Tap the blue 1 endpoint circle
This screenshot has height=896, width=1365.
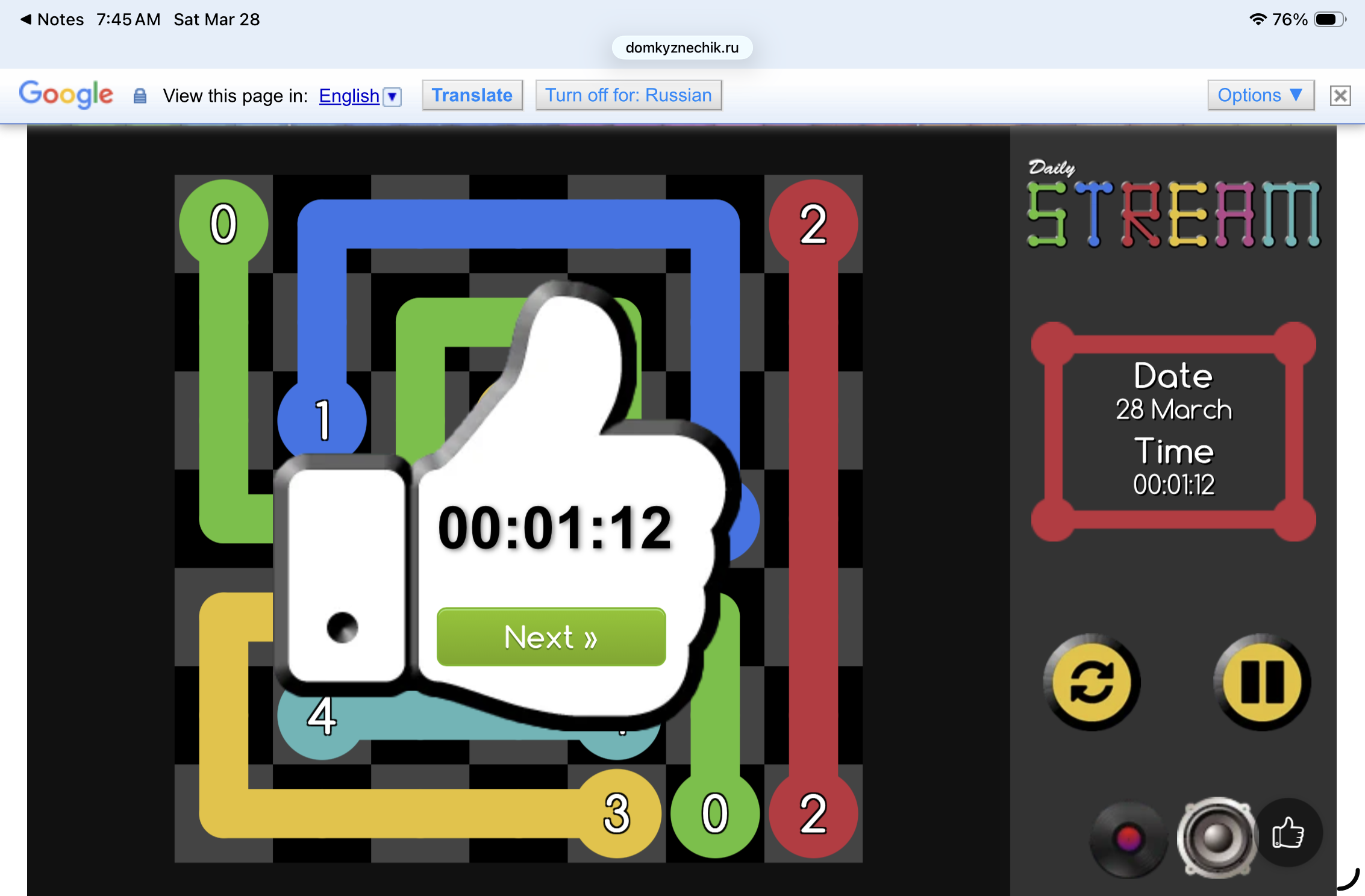[322, 420]
